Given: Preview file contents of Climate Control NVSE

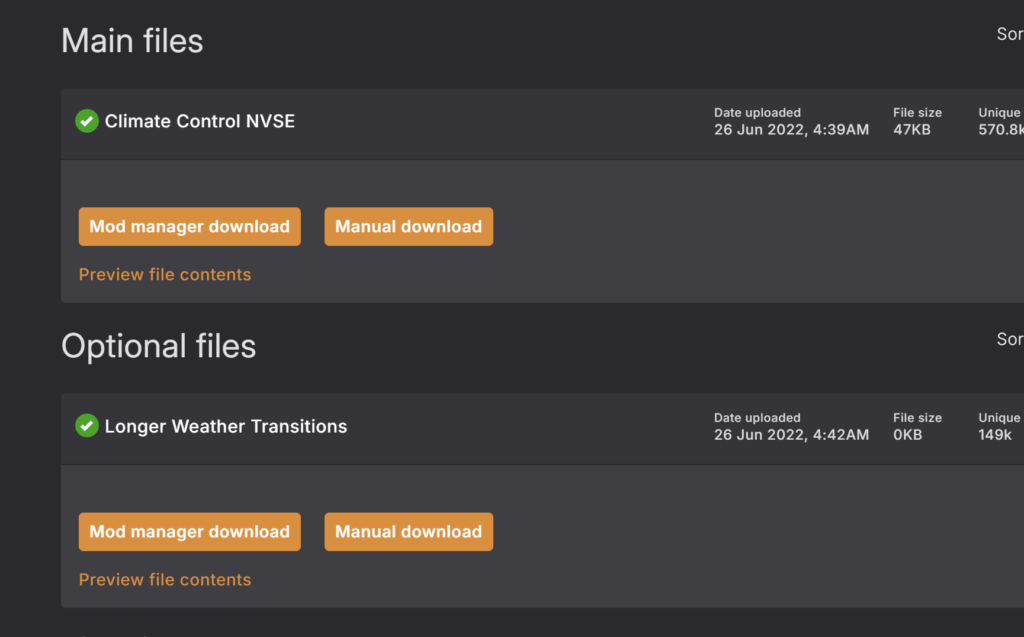Looking at the screenshot, I should 165,275.
